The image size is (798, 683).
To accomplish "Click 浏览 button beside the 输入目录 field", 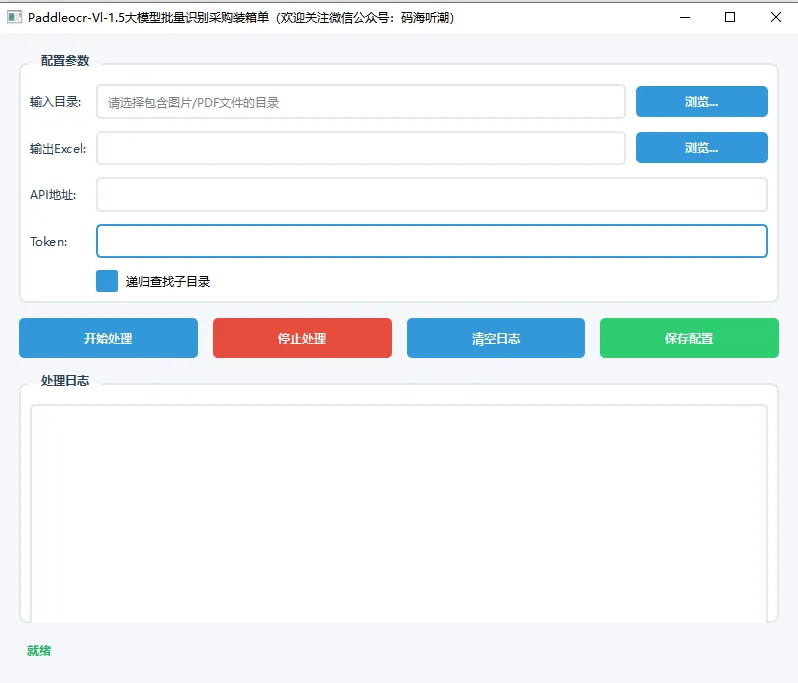I will (702, 102).
